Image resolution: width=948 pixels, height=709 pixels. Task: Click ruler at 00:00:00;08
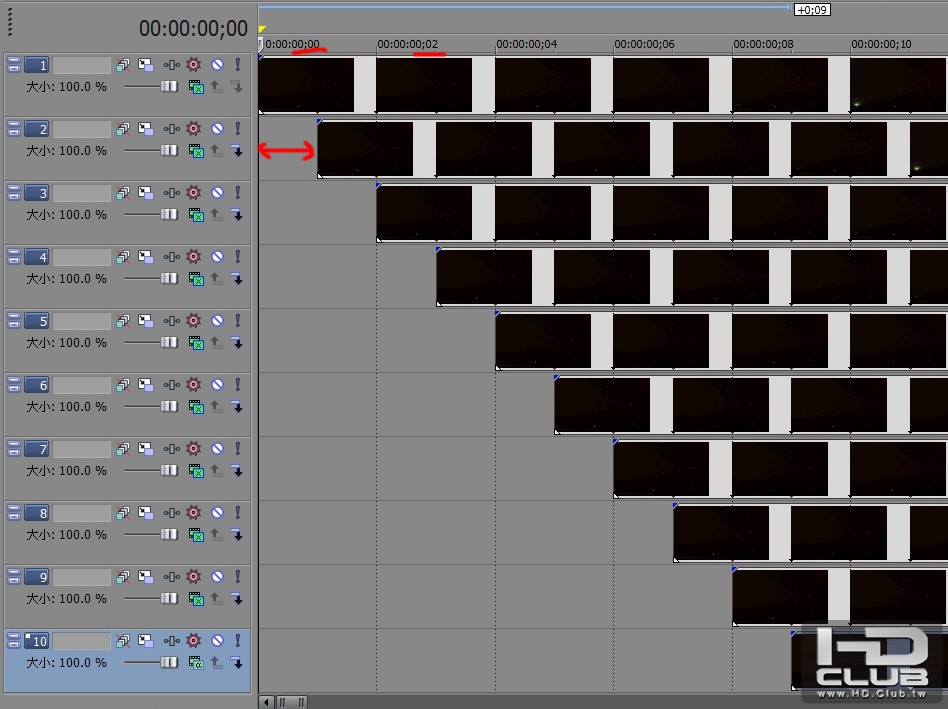coord(763,44)
